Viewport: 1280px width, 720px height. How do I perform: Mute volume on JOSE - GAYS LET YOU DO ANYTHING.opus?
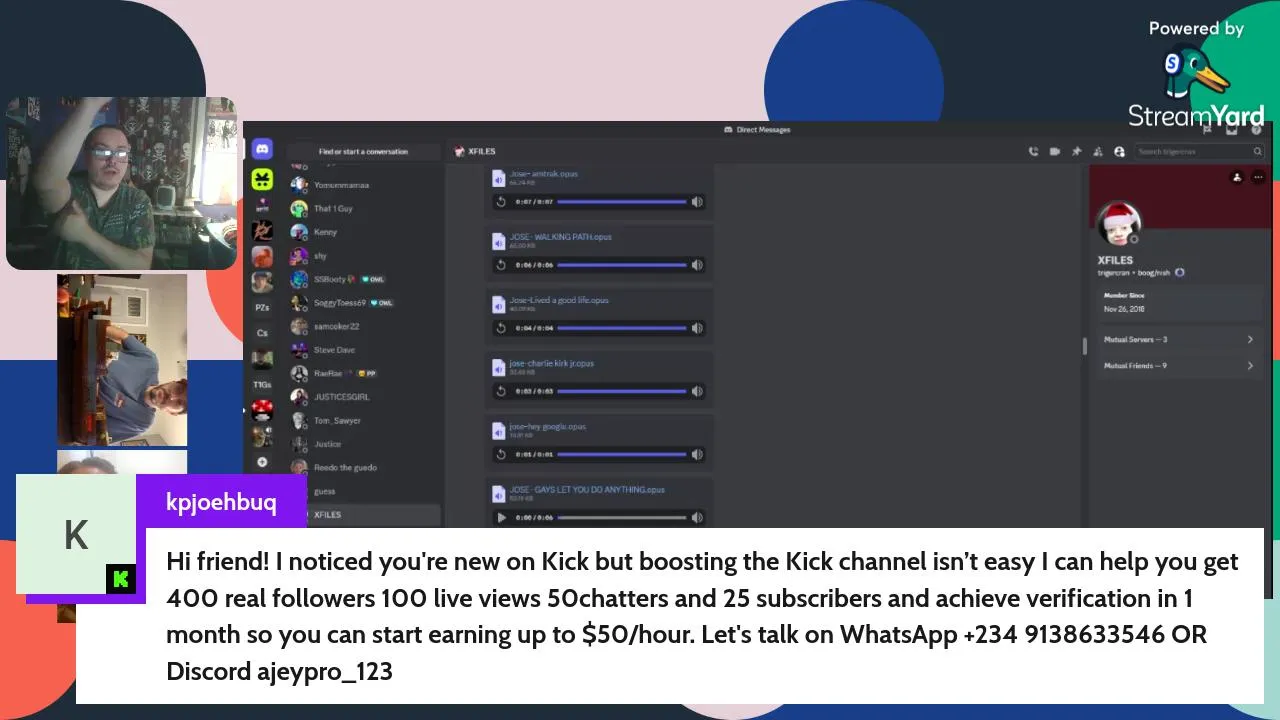click(x=697, y=518)
